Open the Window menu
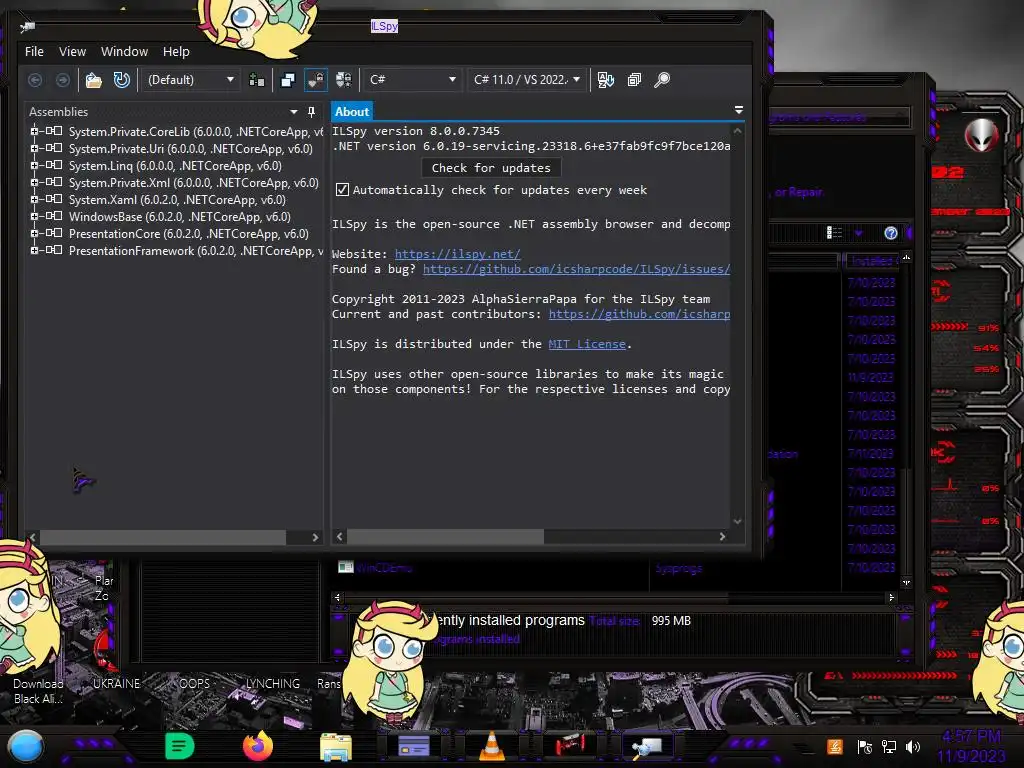This screenshot has height=768, width=1024. (x=124, y=52)
